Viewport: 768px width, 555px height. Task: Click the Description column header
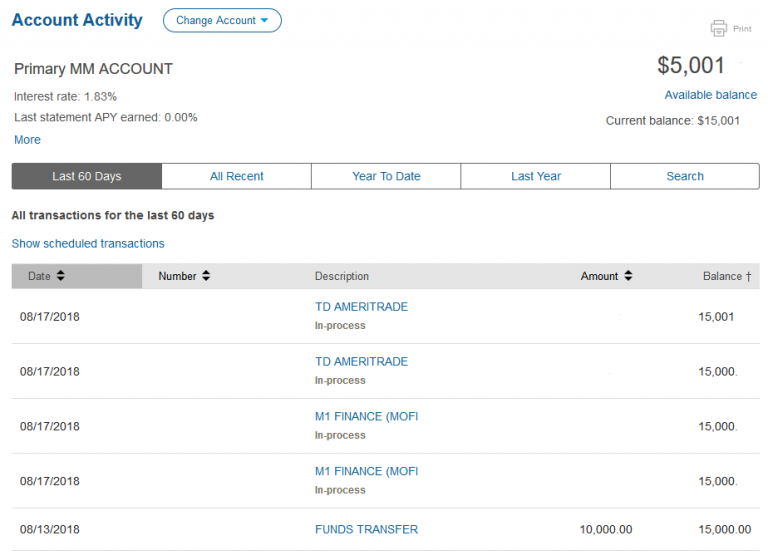pos(342,276)
